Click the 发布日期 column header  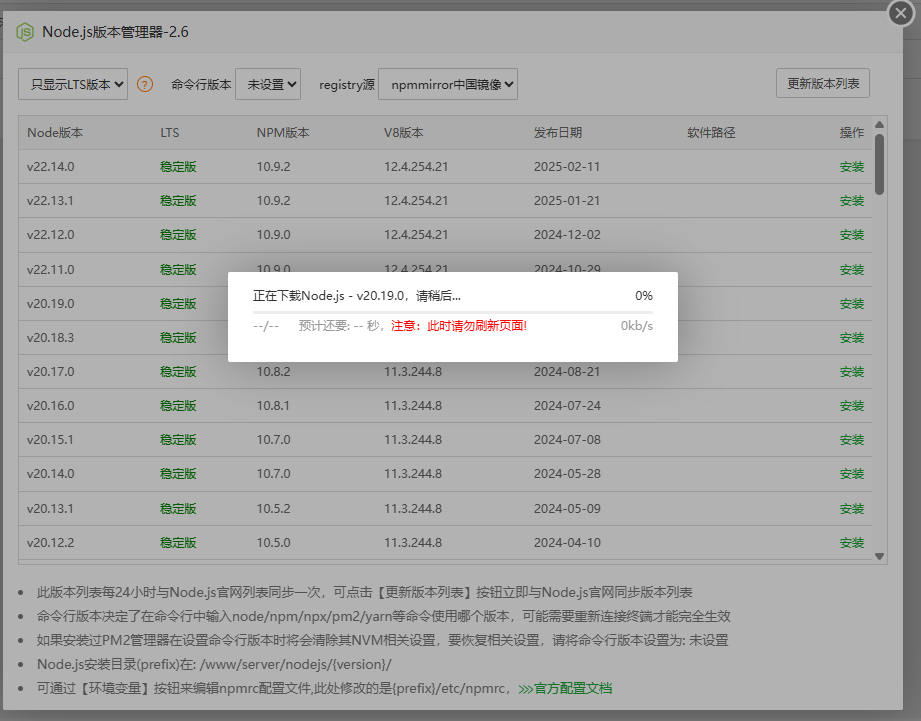point(558,133)
